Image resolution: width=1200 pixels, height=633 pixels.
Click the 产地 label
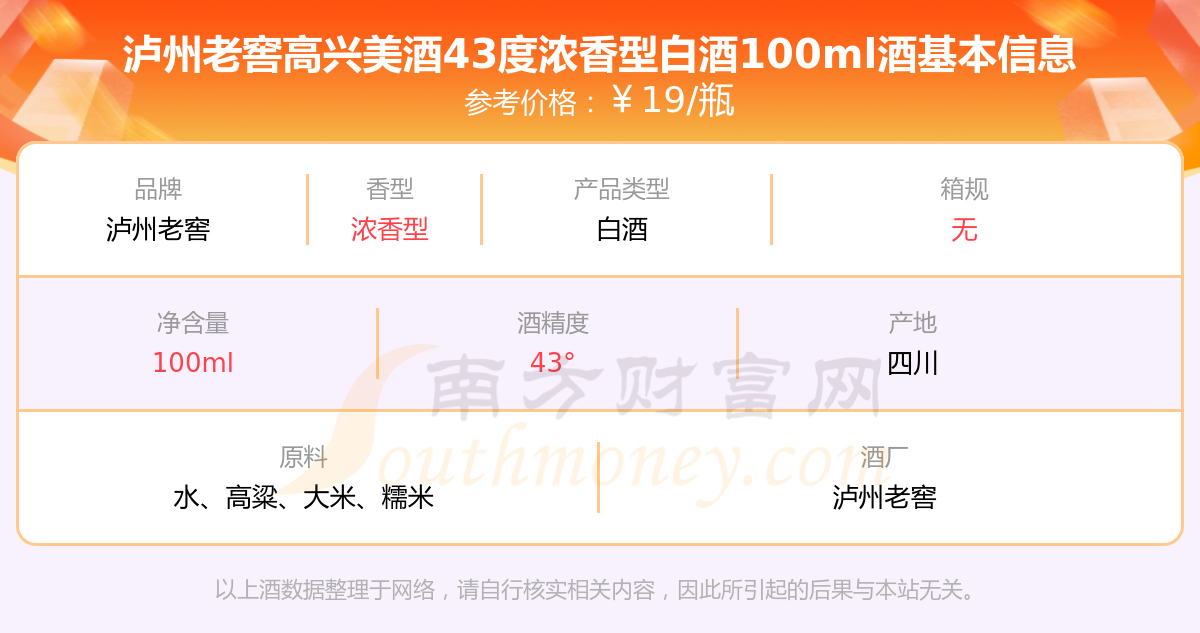[x=913, y=323]
